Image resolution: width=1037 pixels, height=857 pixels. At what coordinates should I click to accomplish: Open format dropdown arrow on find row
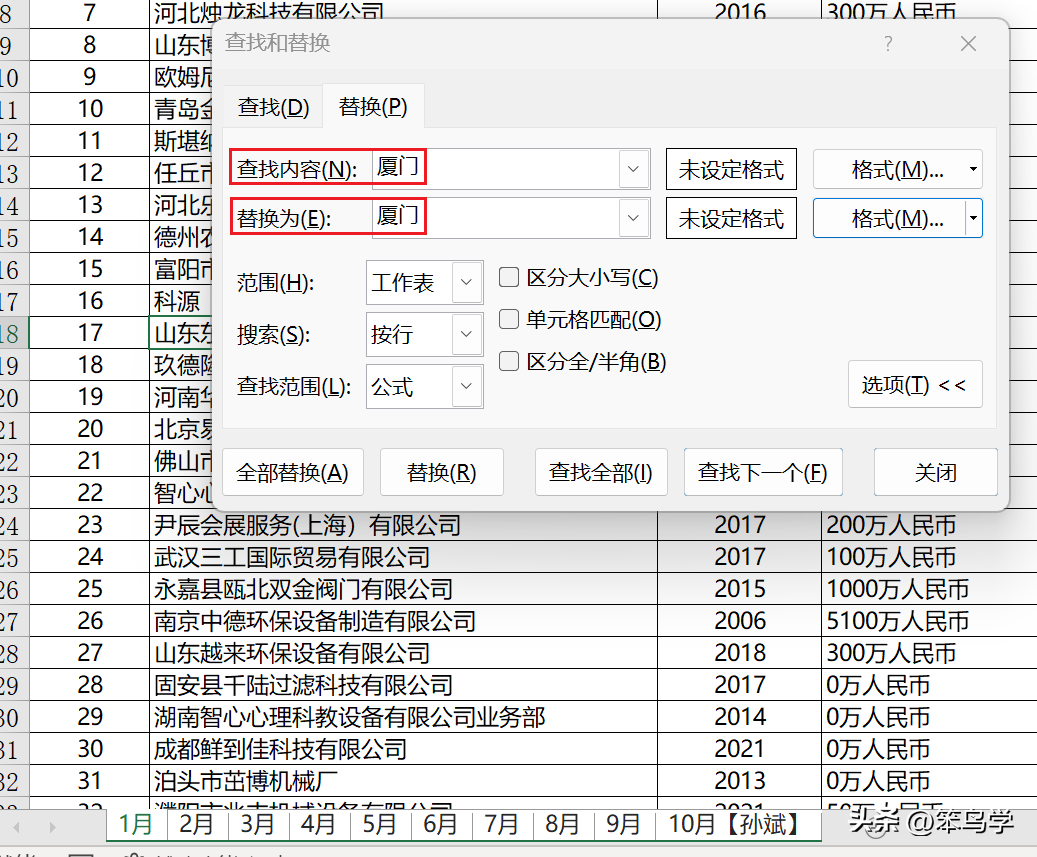(x=974, y=170)
